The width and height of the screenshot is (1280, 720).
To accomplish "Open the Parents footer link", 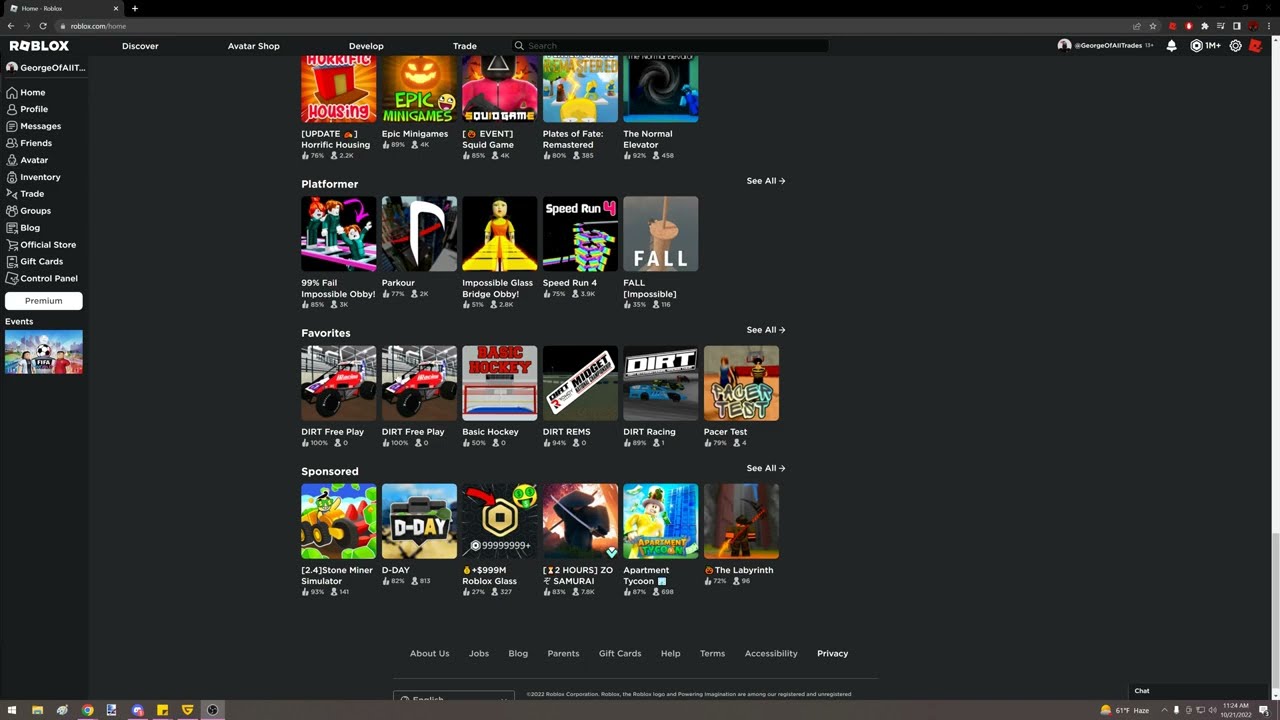I will click(x=563, y=654).
